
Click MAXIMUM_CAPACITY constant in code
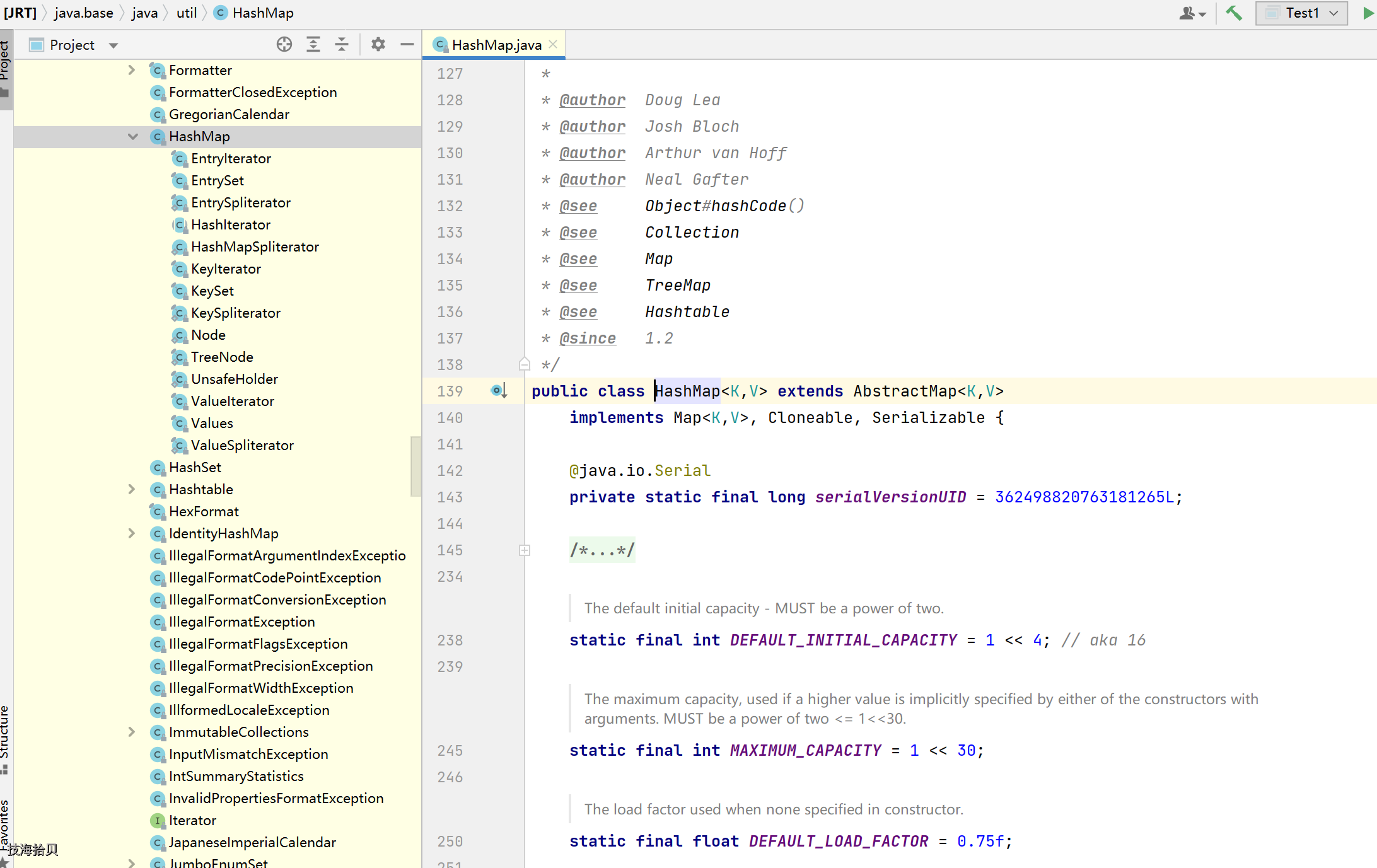(805, 750)
